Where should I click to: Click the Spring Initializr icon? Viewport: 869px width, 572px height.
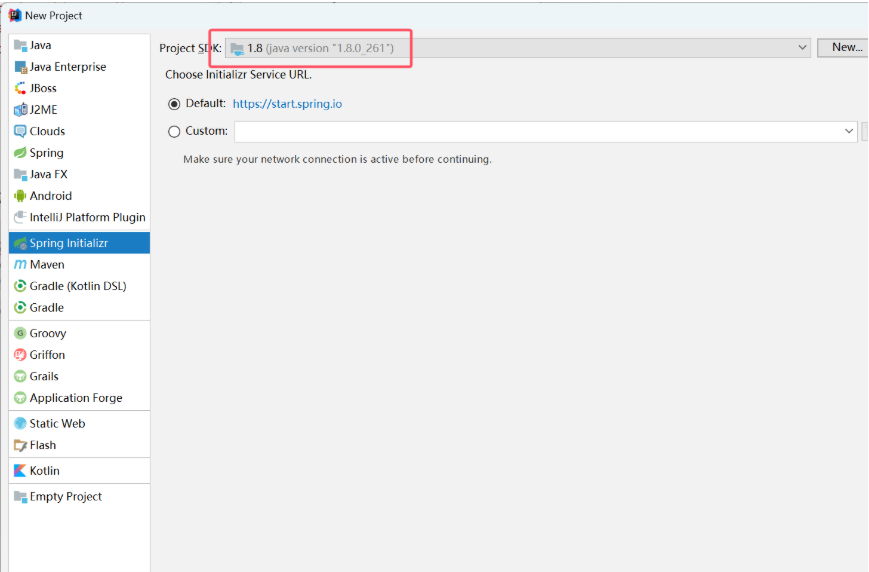click(21, 243)
